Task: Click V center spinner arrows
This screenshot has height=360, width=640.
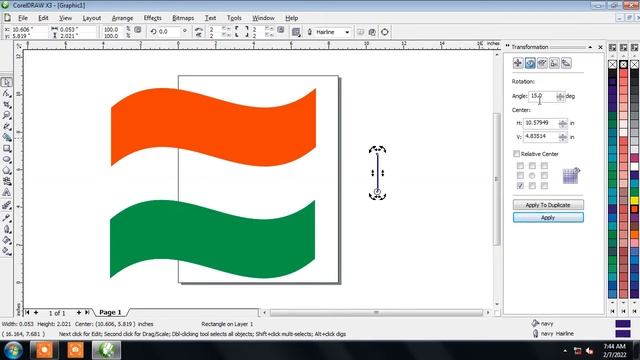Action: tap(563, 137)
